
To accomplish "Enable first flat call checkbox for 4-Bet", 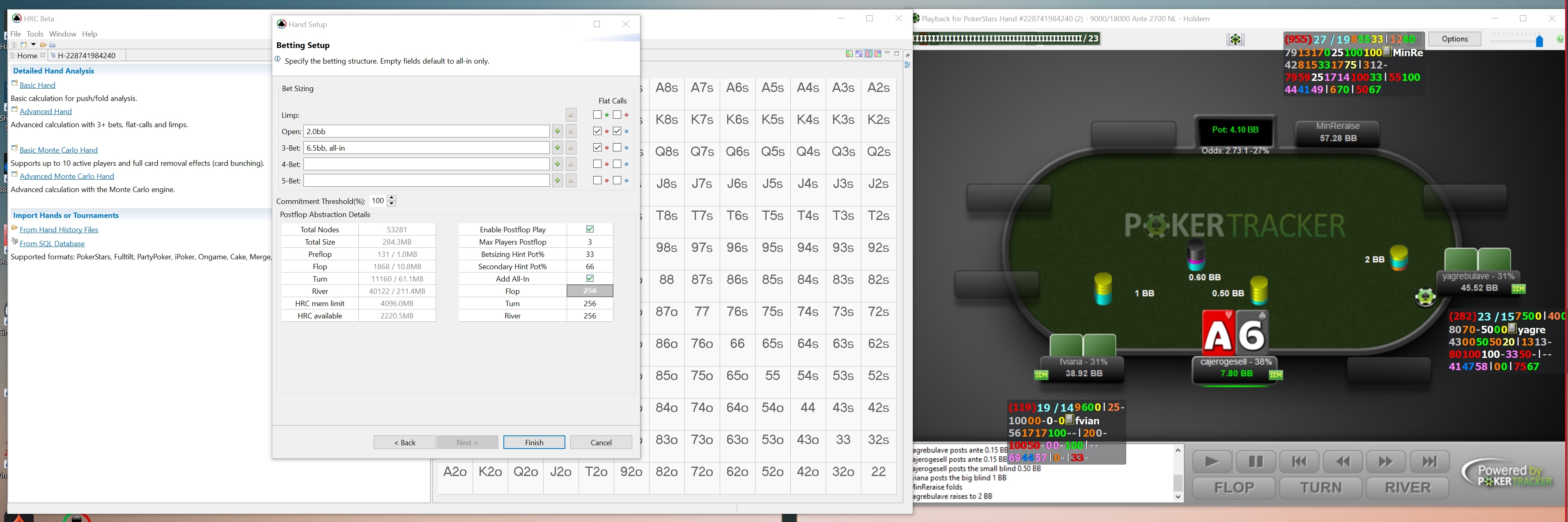I will pyautogui.click(x=597, y=164).
